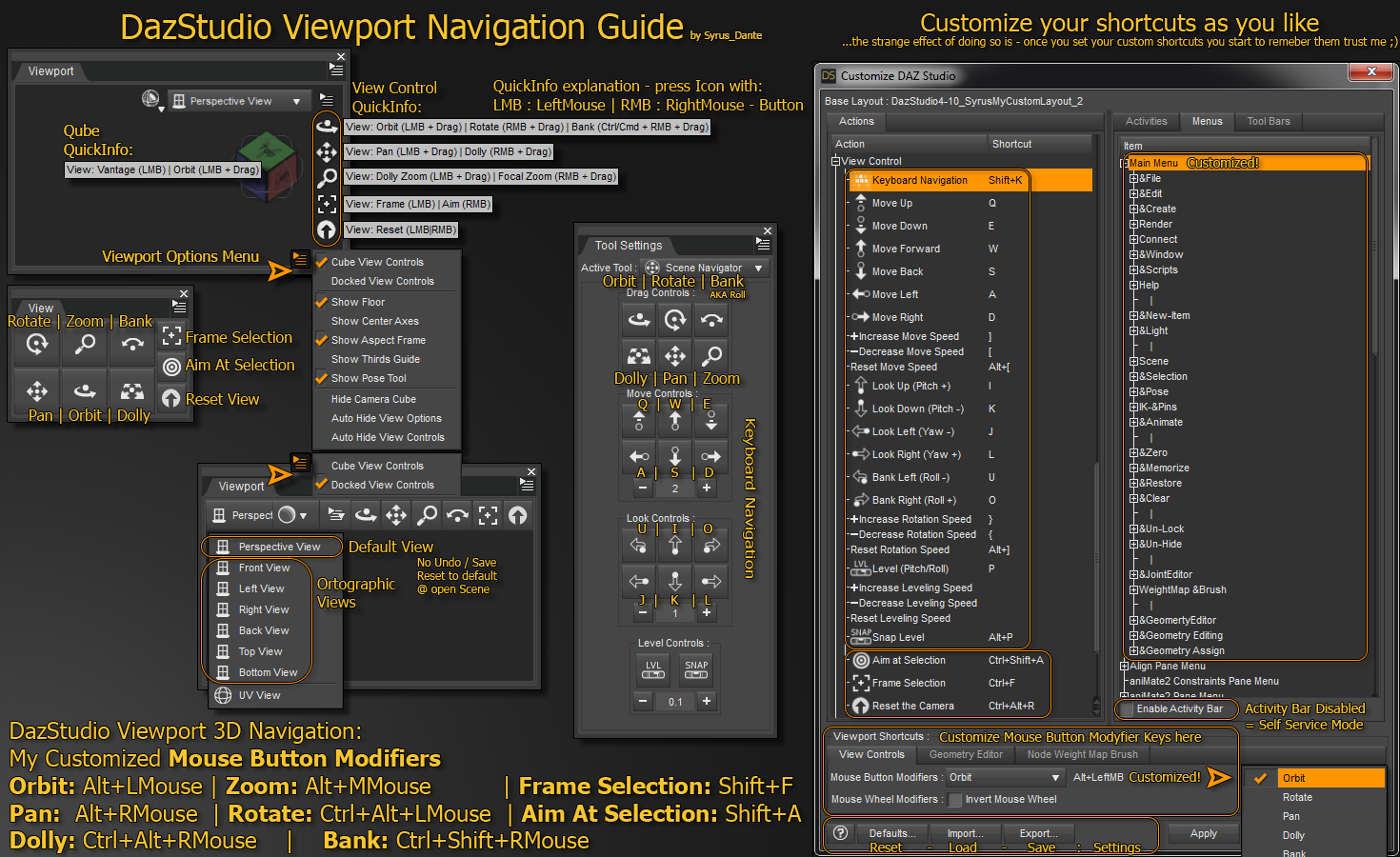The width and height of the screenshot is (1400, 857).
Task: Choose the Bank drag control in Tool Settings
Action: point(711,320)
